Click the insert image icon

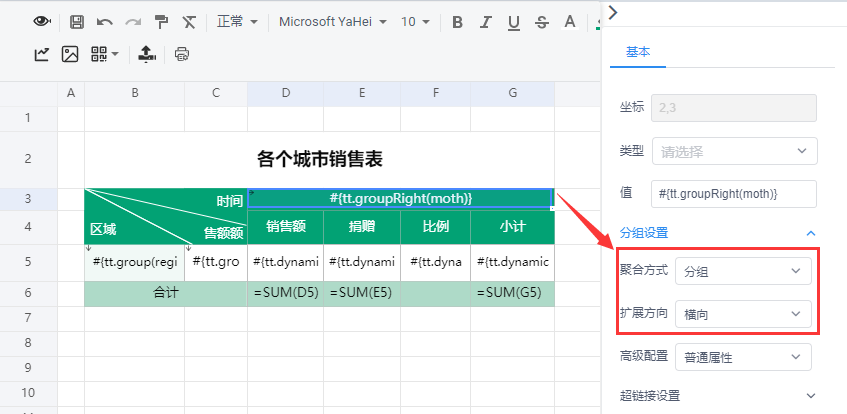point(70,54)
